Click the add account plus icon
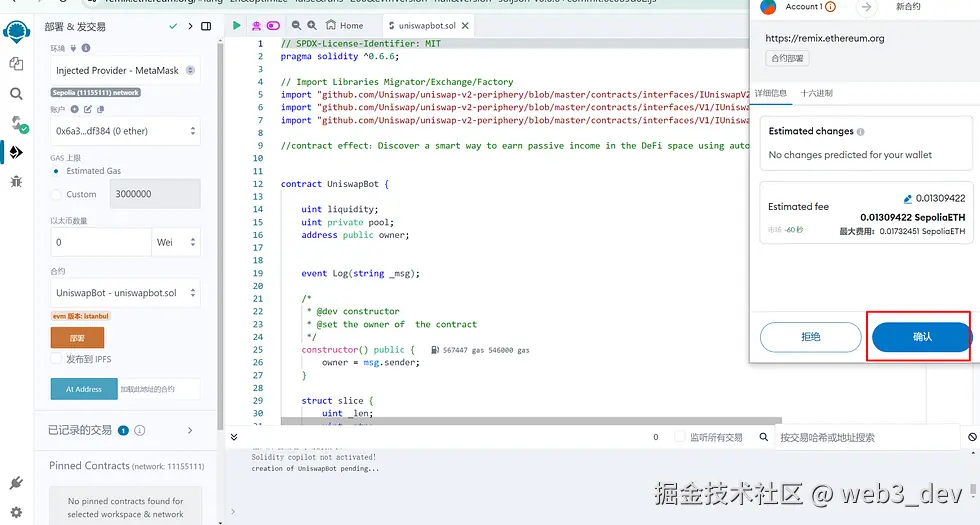980x525 pixels. (x=74, y=109)
